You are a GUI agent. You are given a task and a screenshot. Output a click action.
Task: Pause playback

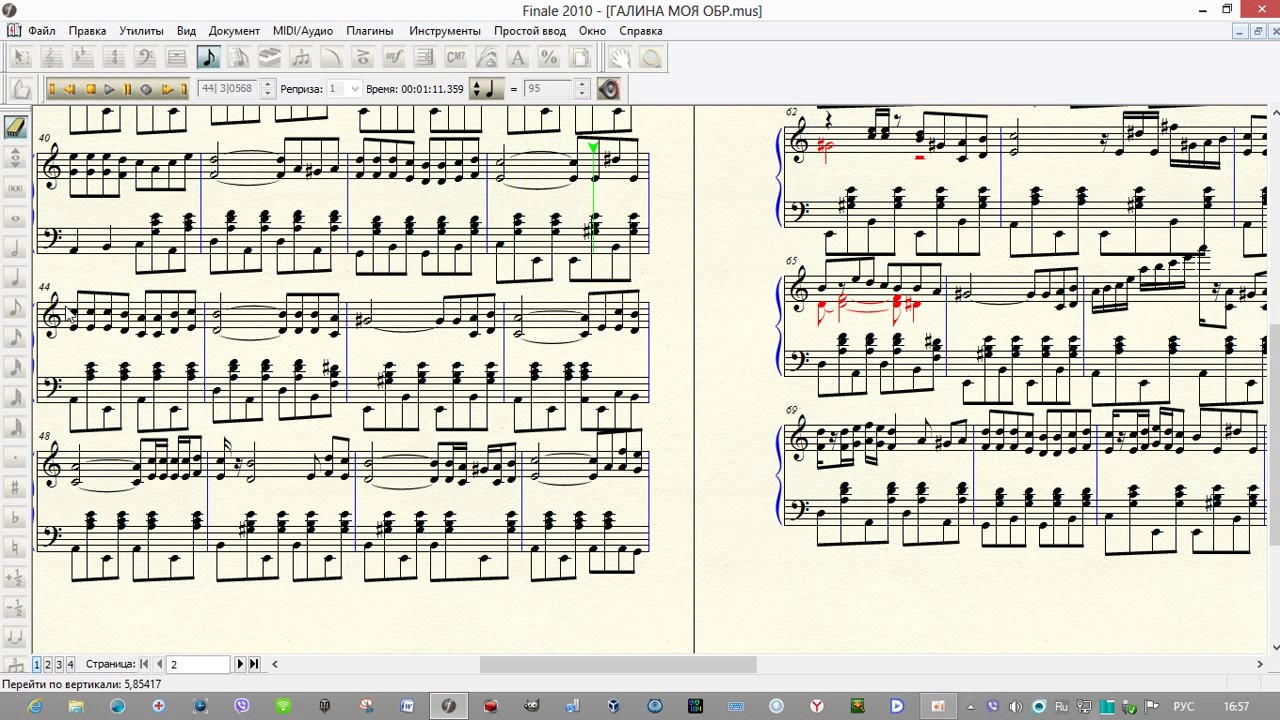[127, 89]
